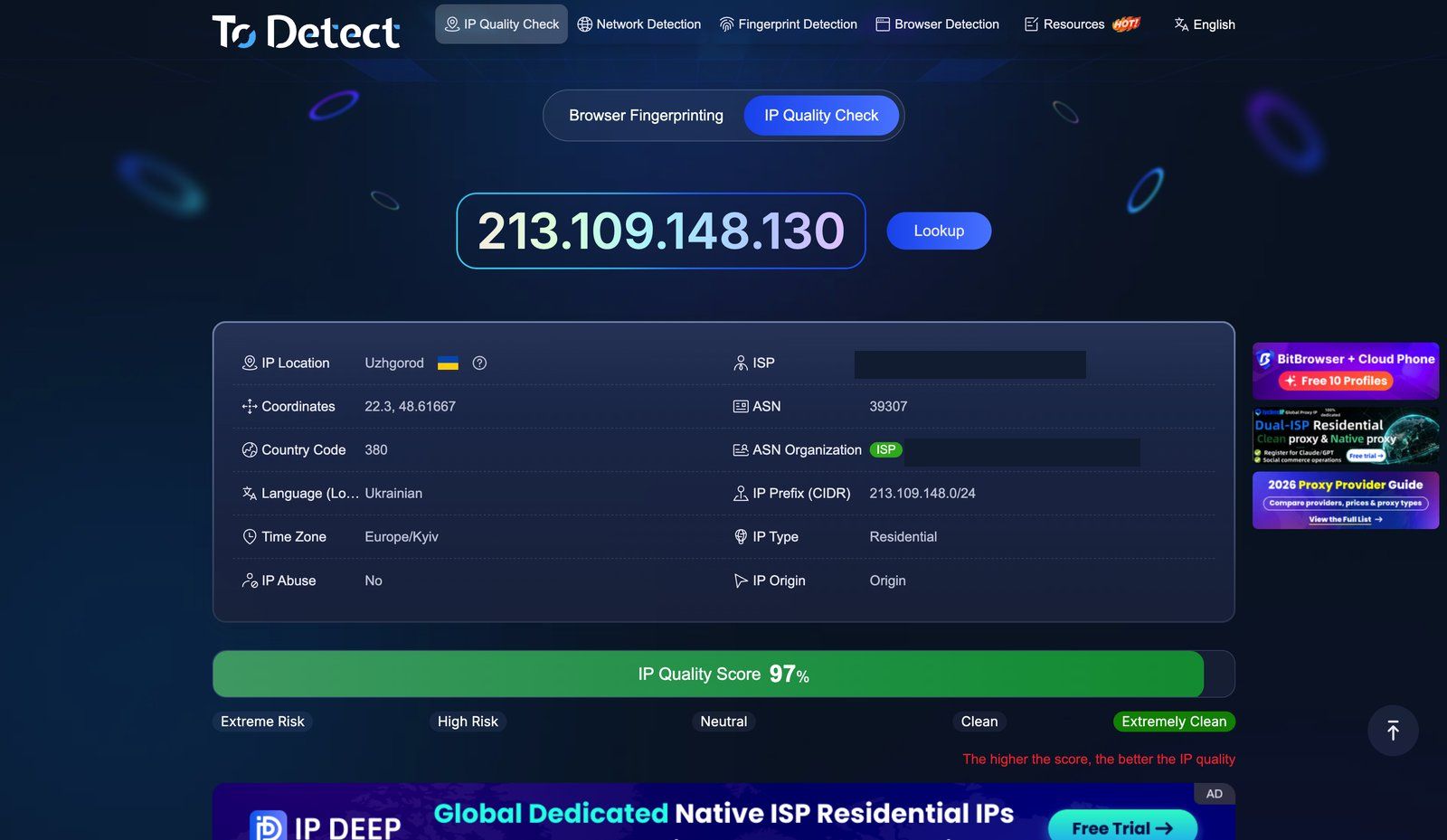Open the Browser Detection menu
The height and width of the screenshot is (840, 1447).
point(937,24)
